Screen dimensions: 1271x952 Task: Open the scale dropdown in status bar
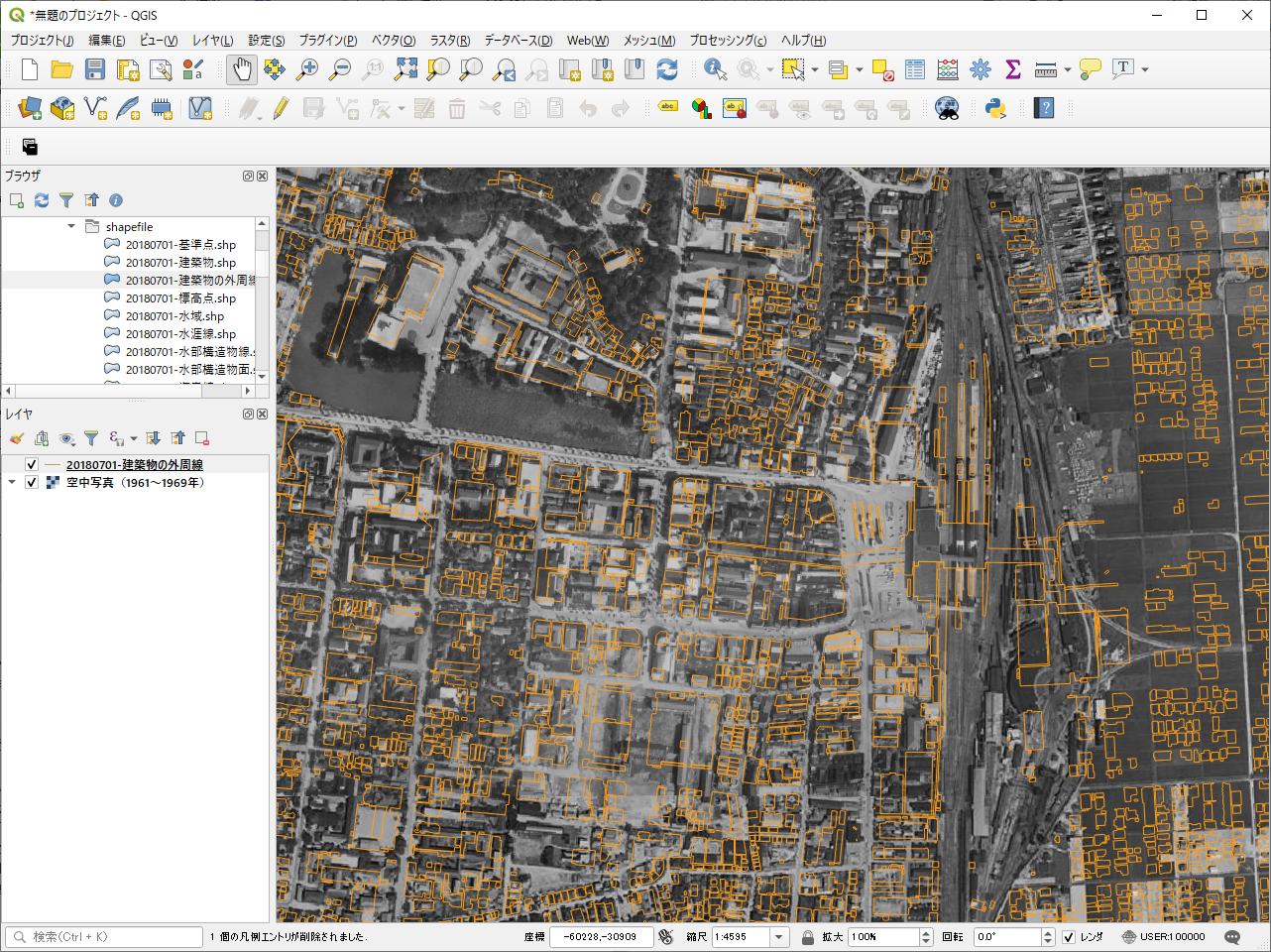pos(781,936)
